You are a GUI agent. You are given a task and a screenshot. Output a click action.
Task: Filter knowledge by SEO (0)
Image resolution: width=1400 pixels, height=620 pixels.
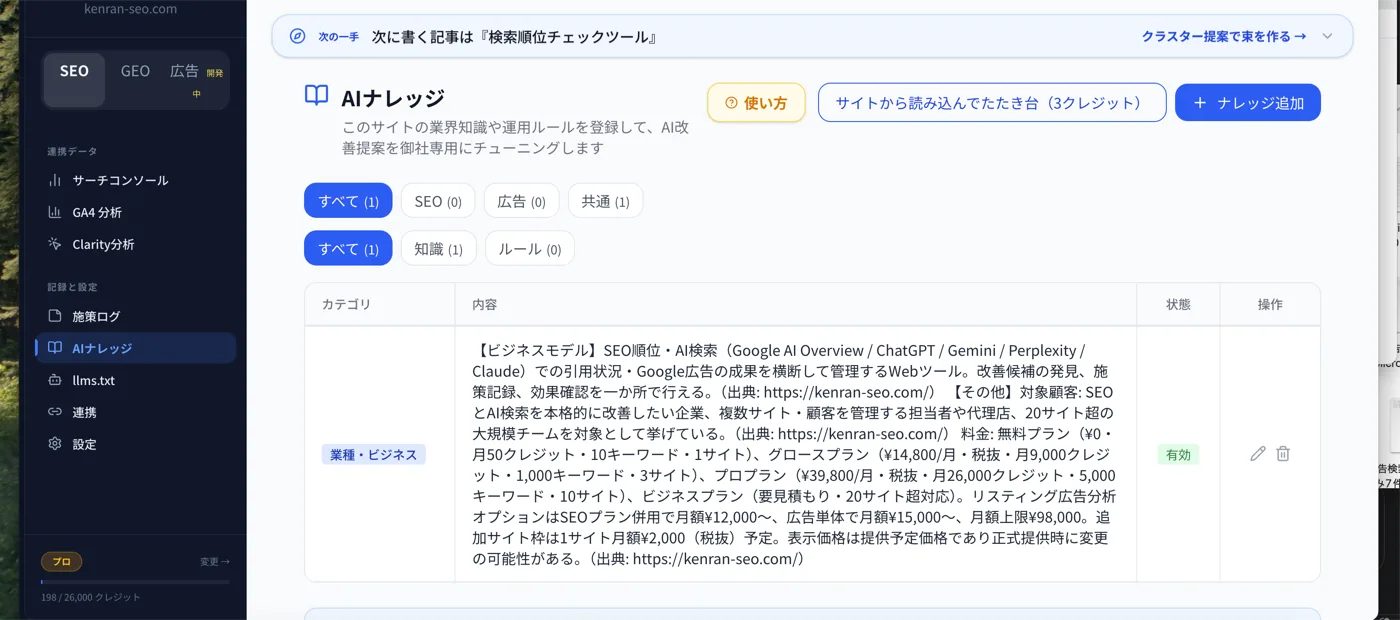437,201
